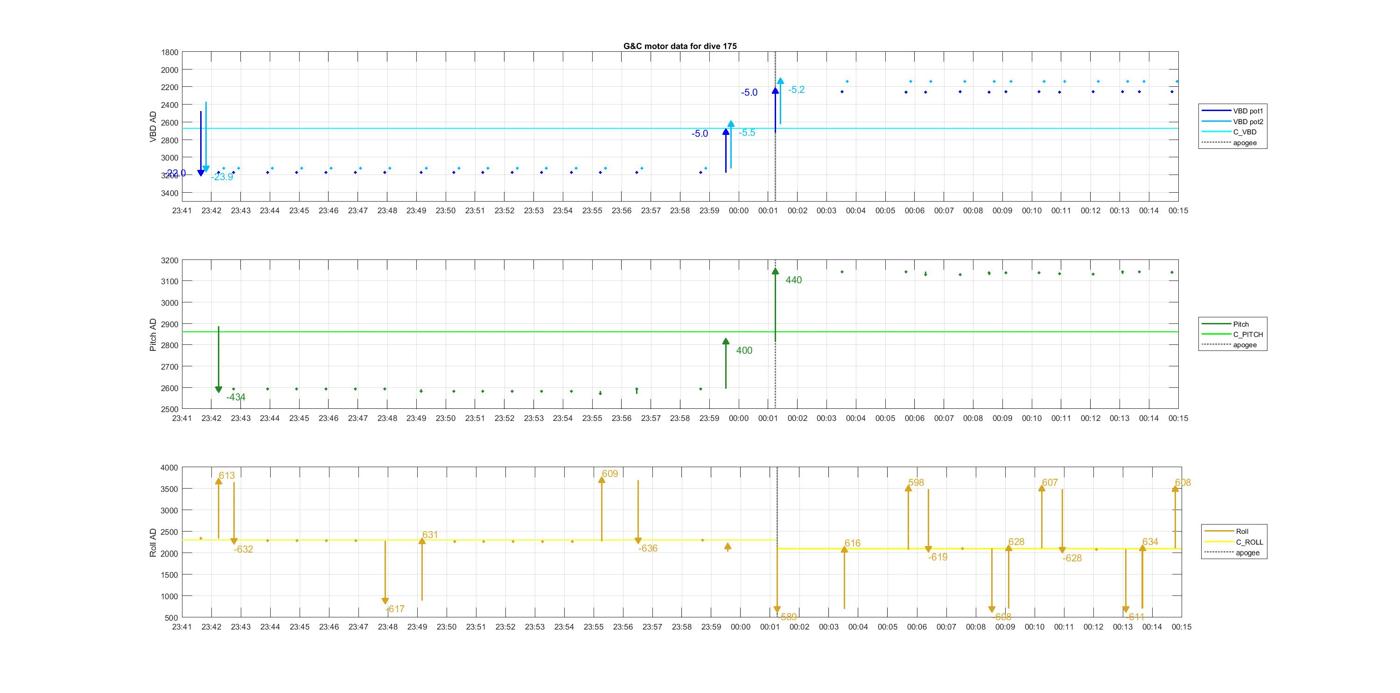Click the "-636" roll data label
This screenshot has height=693, width=1400.
pos(648,548)
